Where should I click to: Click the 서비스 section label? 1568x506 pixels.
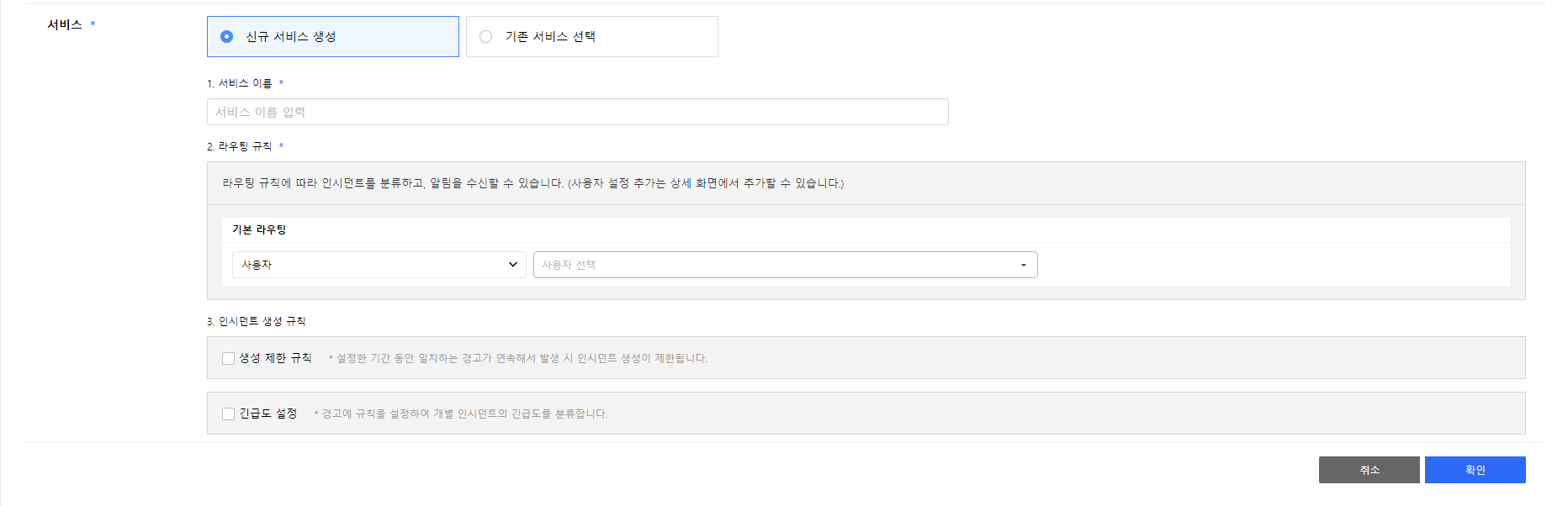click(65, 24)
